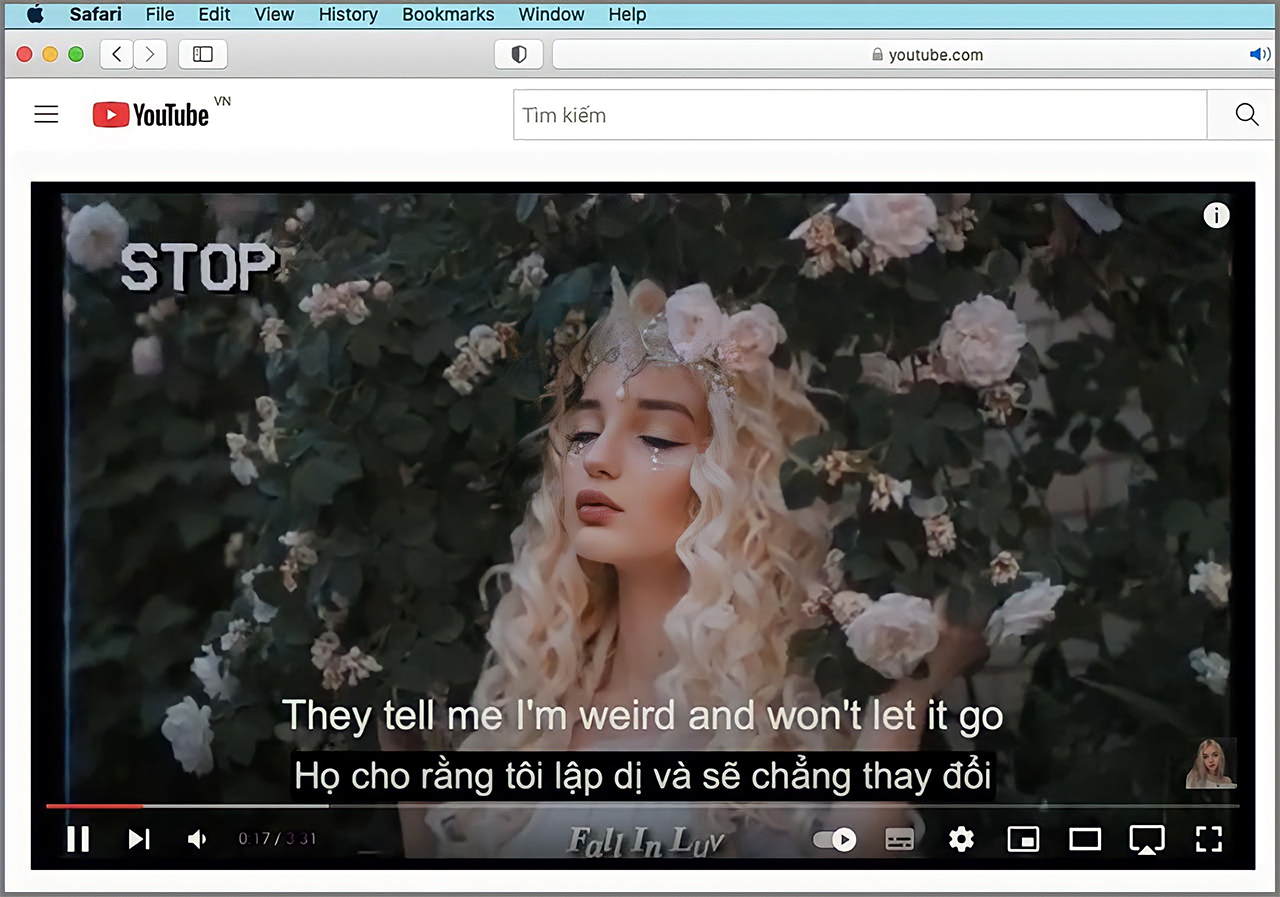The image size is (1280, 897).
Task: Open the AirPlay button
Action: [x=1147, y=839]
